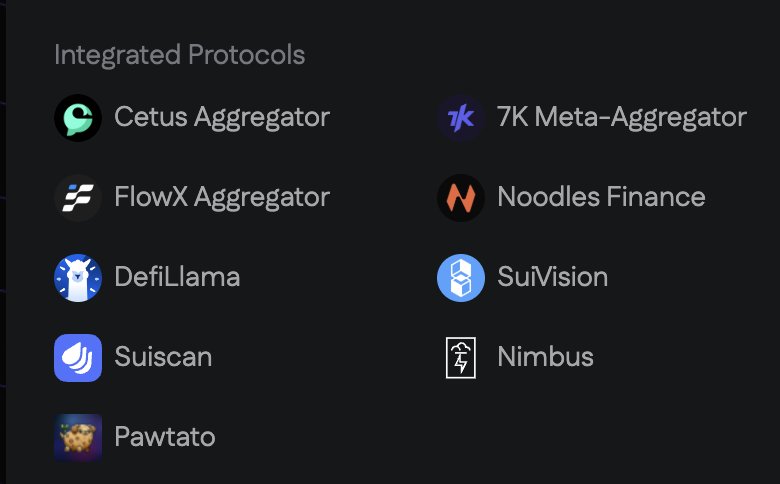The image size is (780, 484).
Task: Click the Suiscan purple icon
Action: (78, 358)
